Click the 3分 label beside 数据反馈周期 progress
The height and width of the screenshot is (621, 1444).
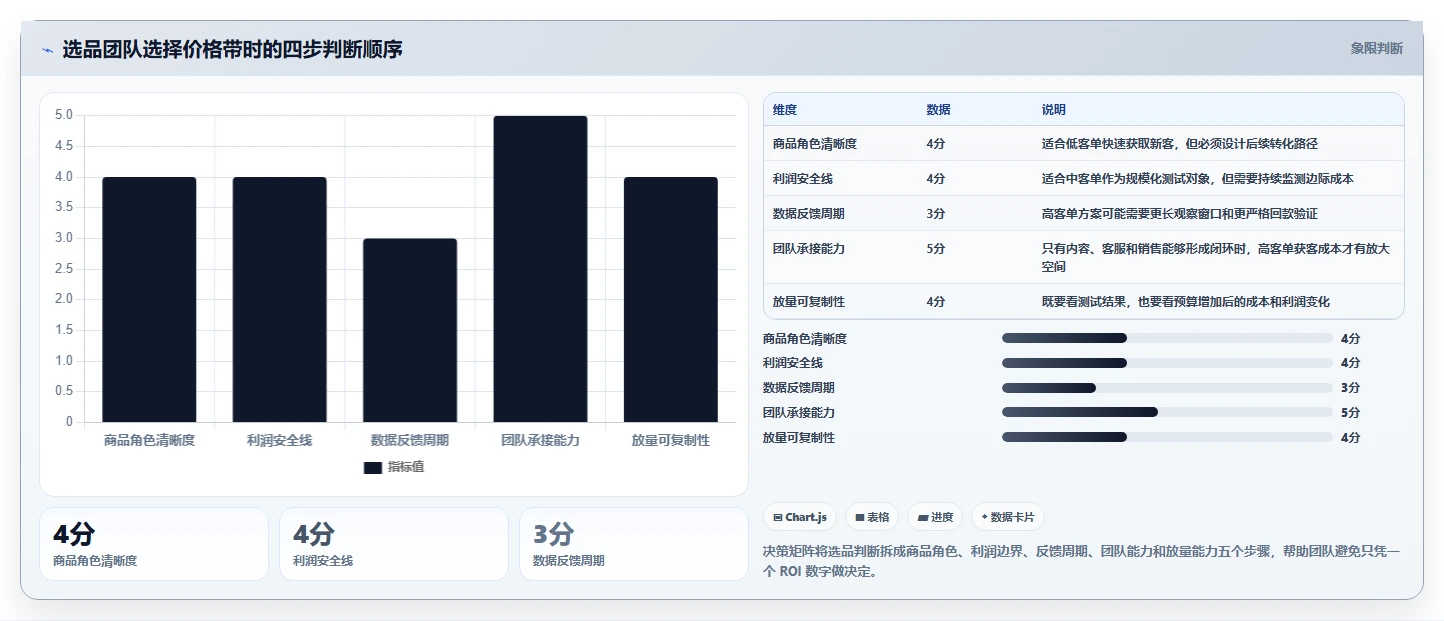point(1350,388)
